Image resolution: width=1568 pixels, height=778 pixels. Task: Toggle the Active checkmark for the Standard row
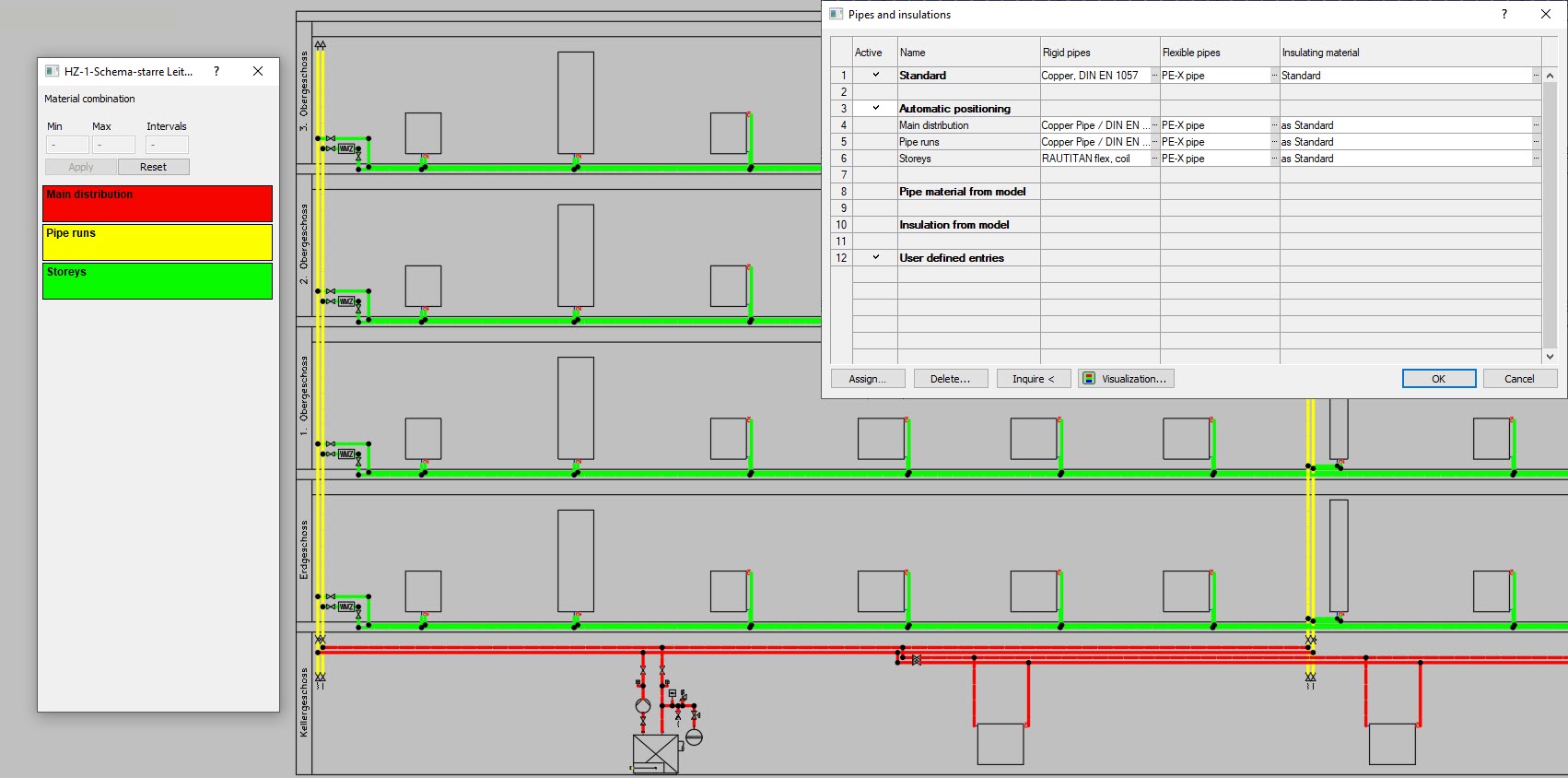click(875, 76)
